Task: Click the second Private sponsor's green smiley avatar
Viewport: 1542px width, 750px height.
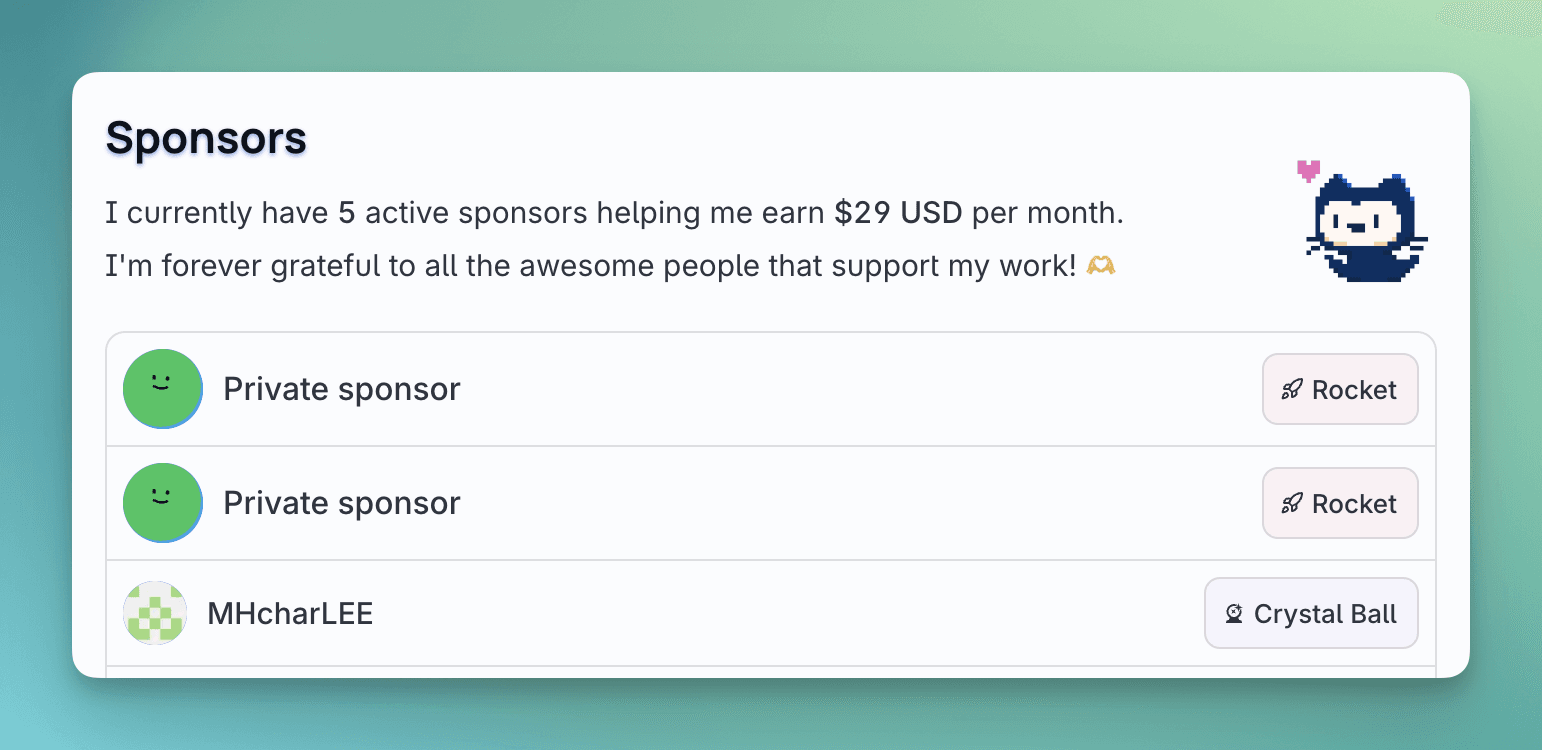Action: pyautogui.click(x=163, y=503)
